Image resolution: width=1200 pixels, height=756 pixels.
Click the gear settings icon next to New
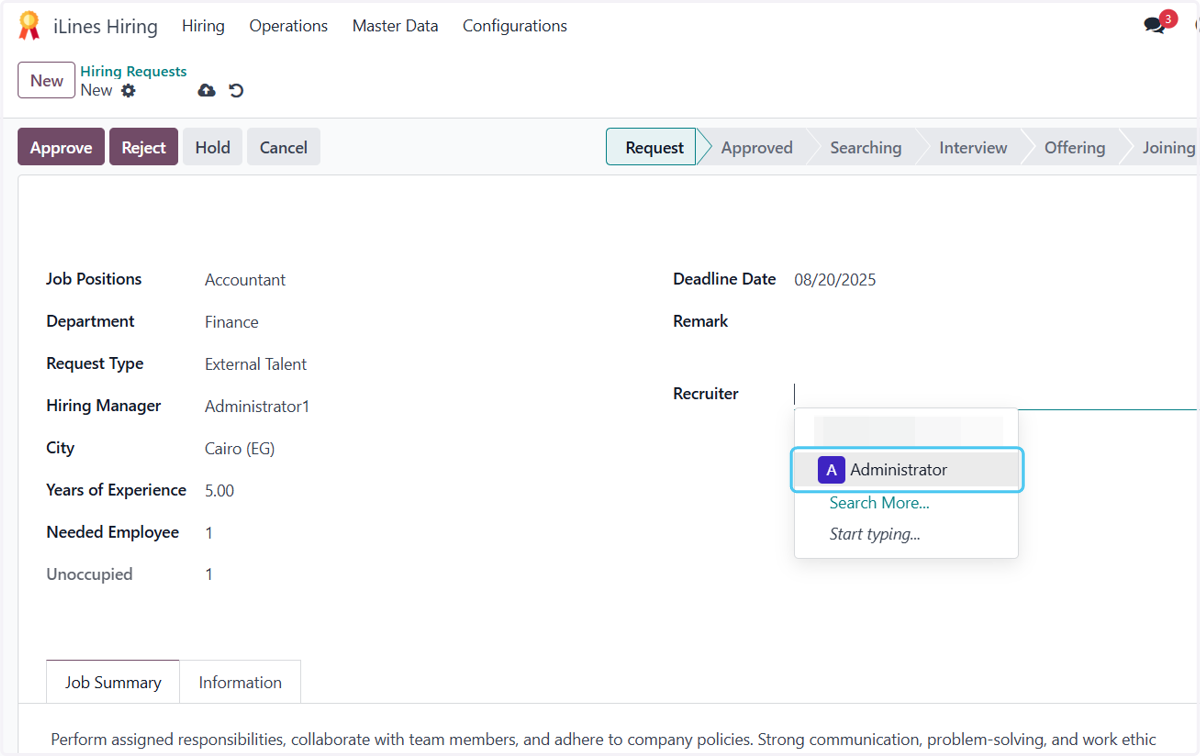[x=128, y=90]
